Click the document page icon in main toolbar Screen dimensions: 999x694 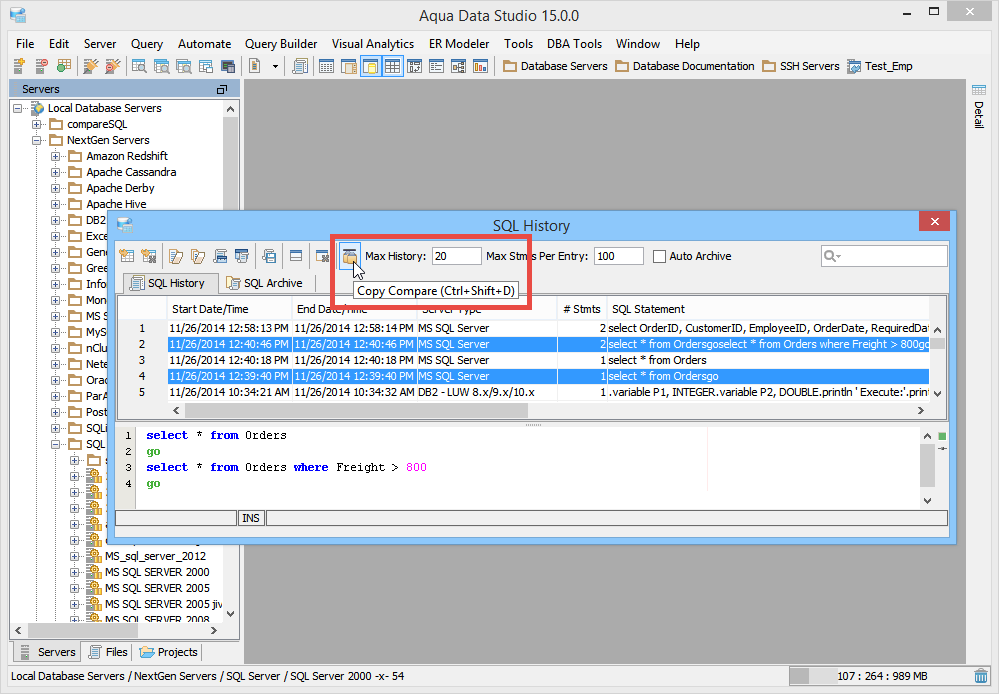(255, 66)
